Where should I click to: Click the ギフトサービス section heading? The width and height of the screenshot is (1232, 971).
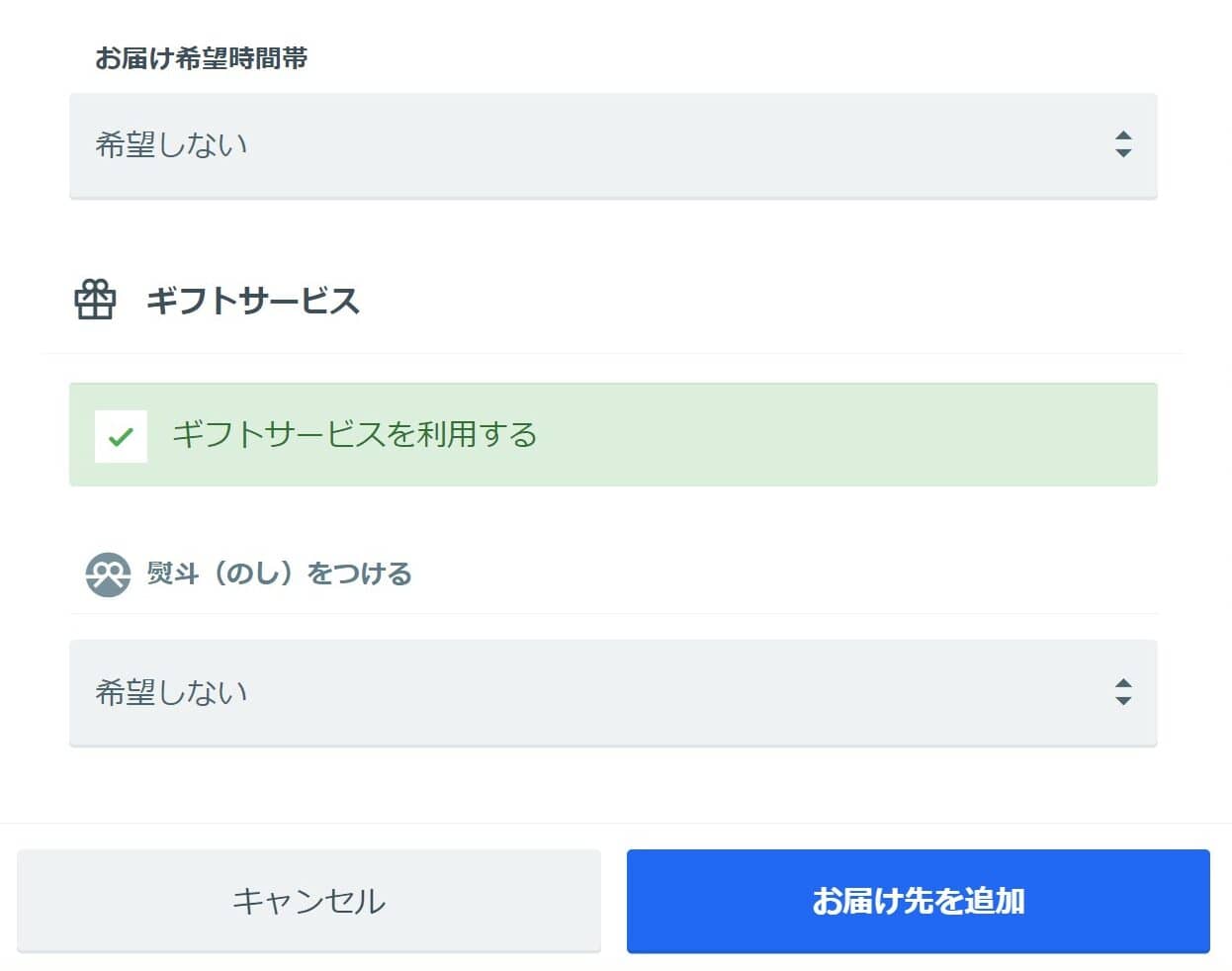click(x=253, y=300)
